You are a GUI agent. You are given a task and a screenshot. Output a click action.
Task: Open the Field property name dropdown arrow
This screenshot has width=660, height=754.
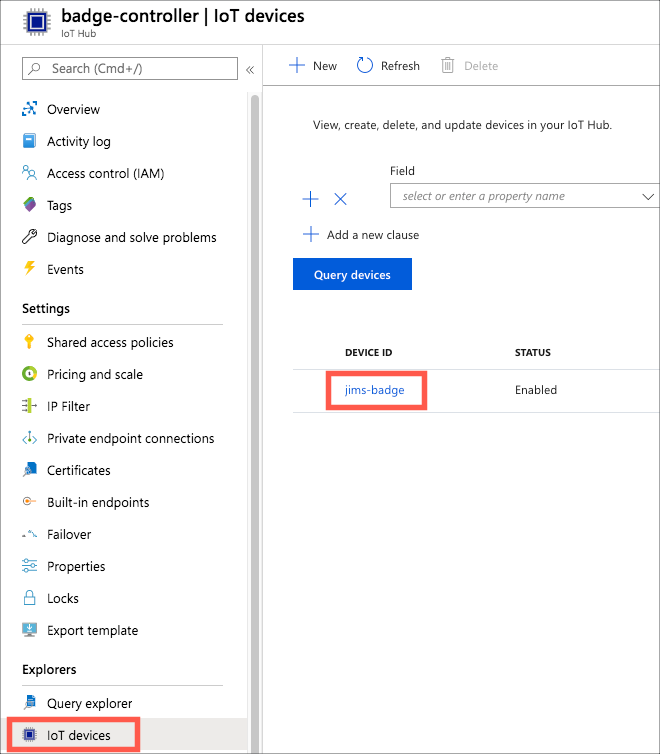648,196
